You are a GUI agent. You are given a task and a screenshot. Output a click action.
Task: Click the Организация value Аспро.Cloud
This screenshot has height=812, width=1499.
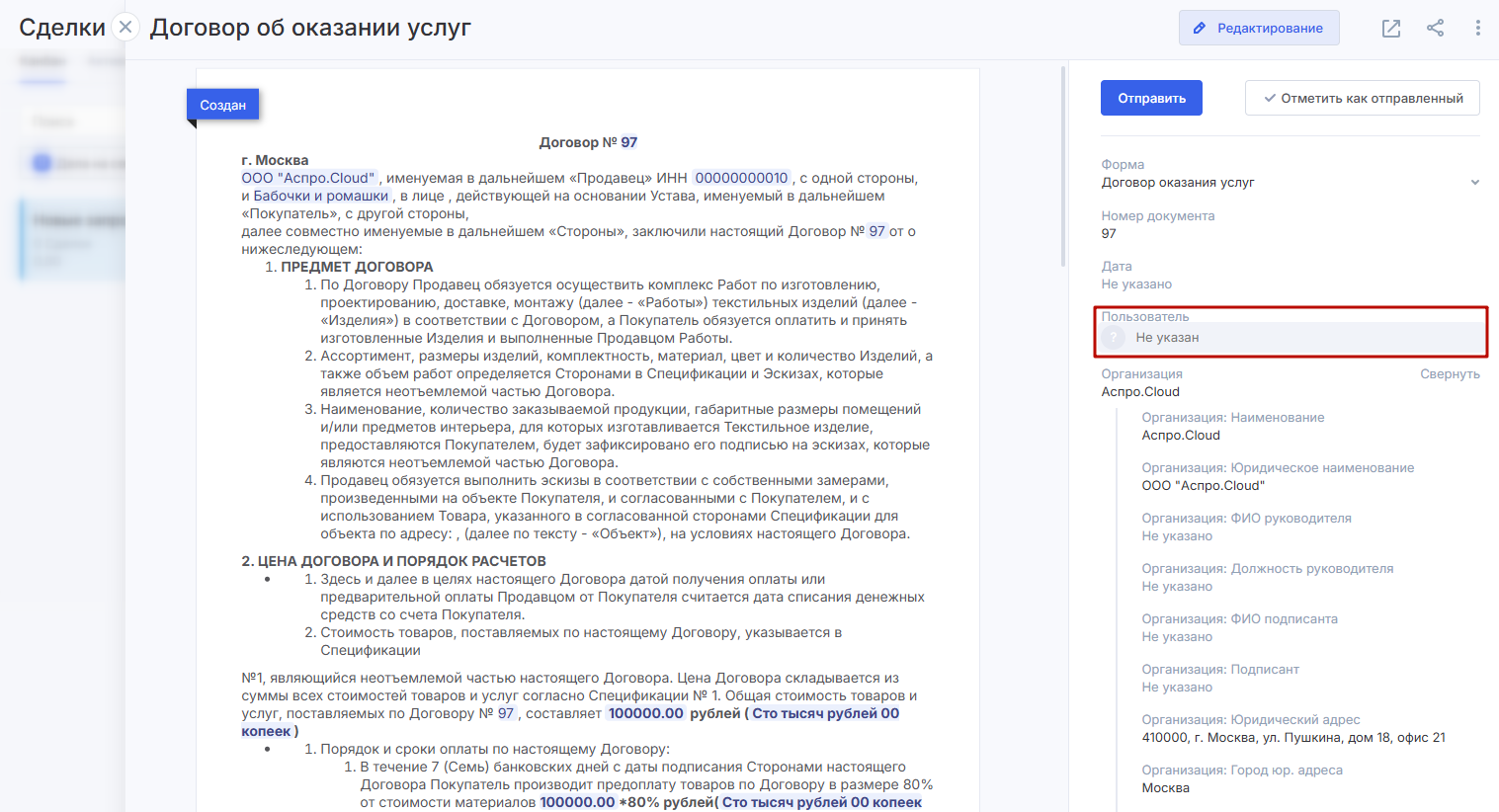tap(1140, 391)
